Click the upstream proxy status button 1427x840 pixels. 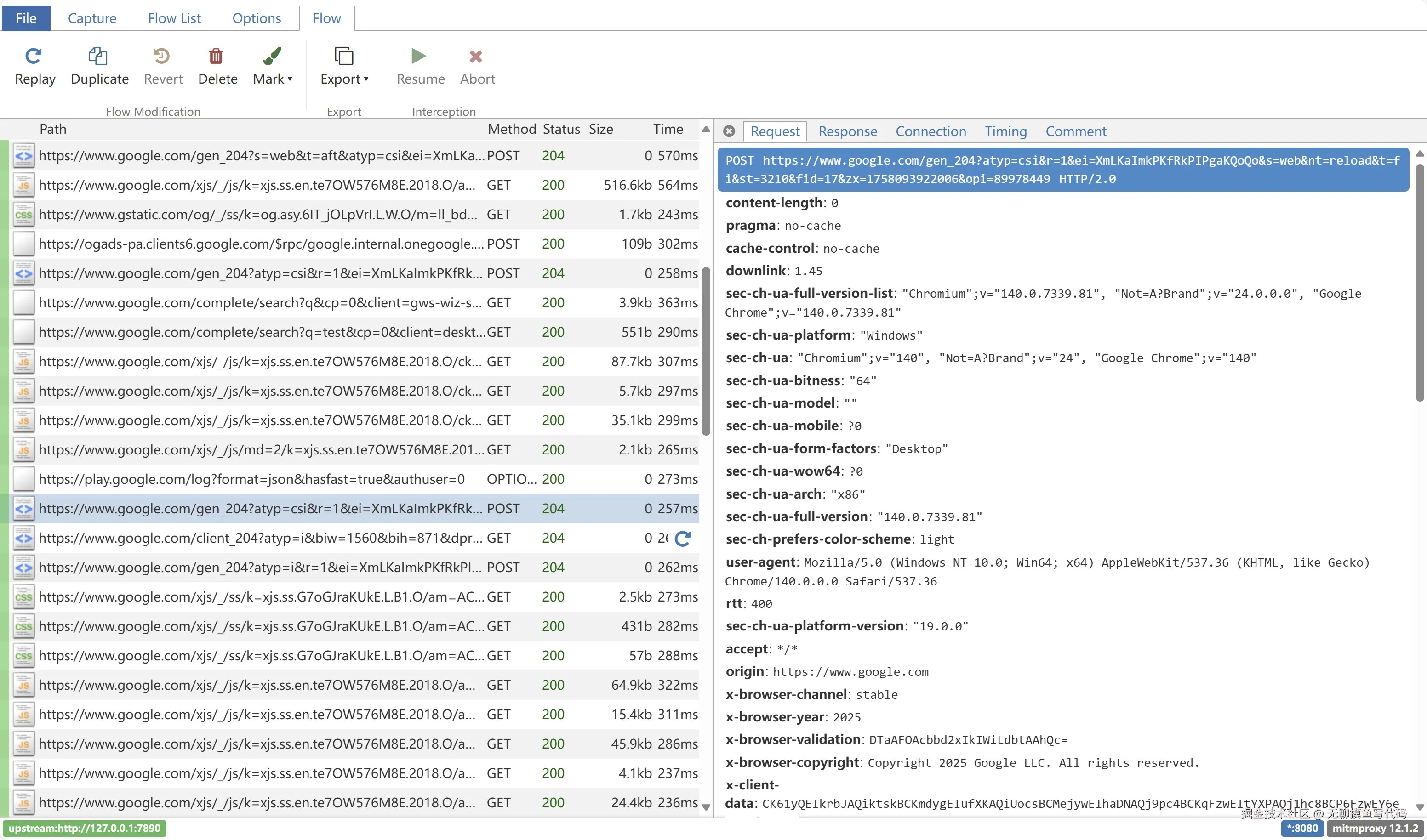pos(85,828)
